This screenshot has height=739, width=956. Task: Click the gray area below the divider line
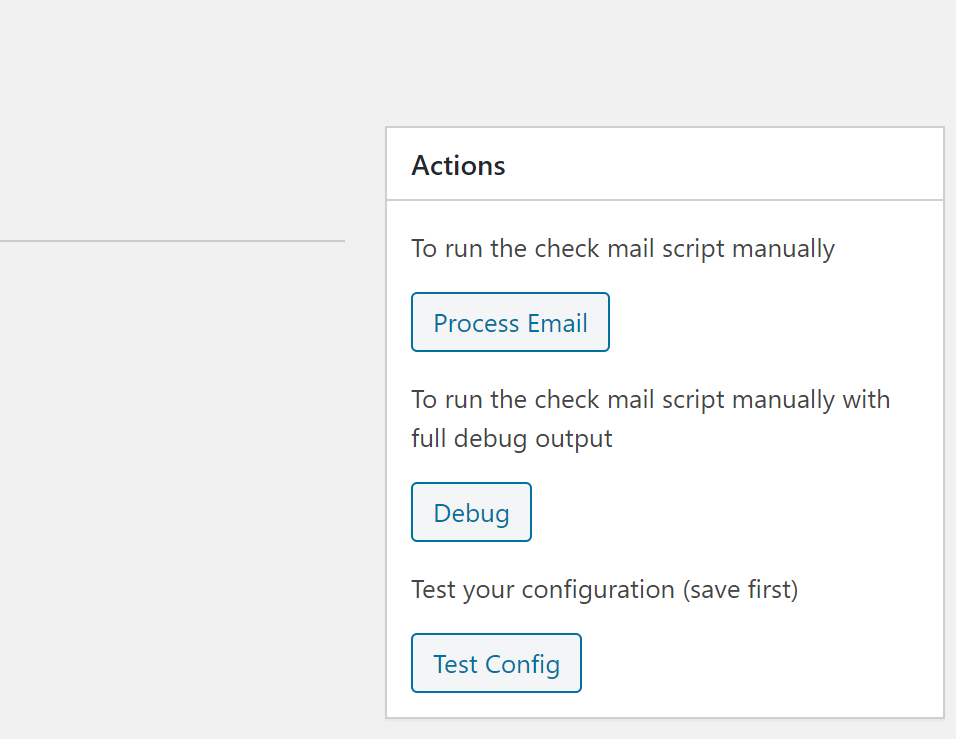click(172, 450)
